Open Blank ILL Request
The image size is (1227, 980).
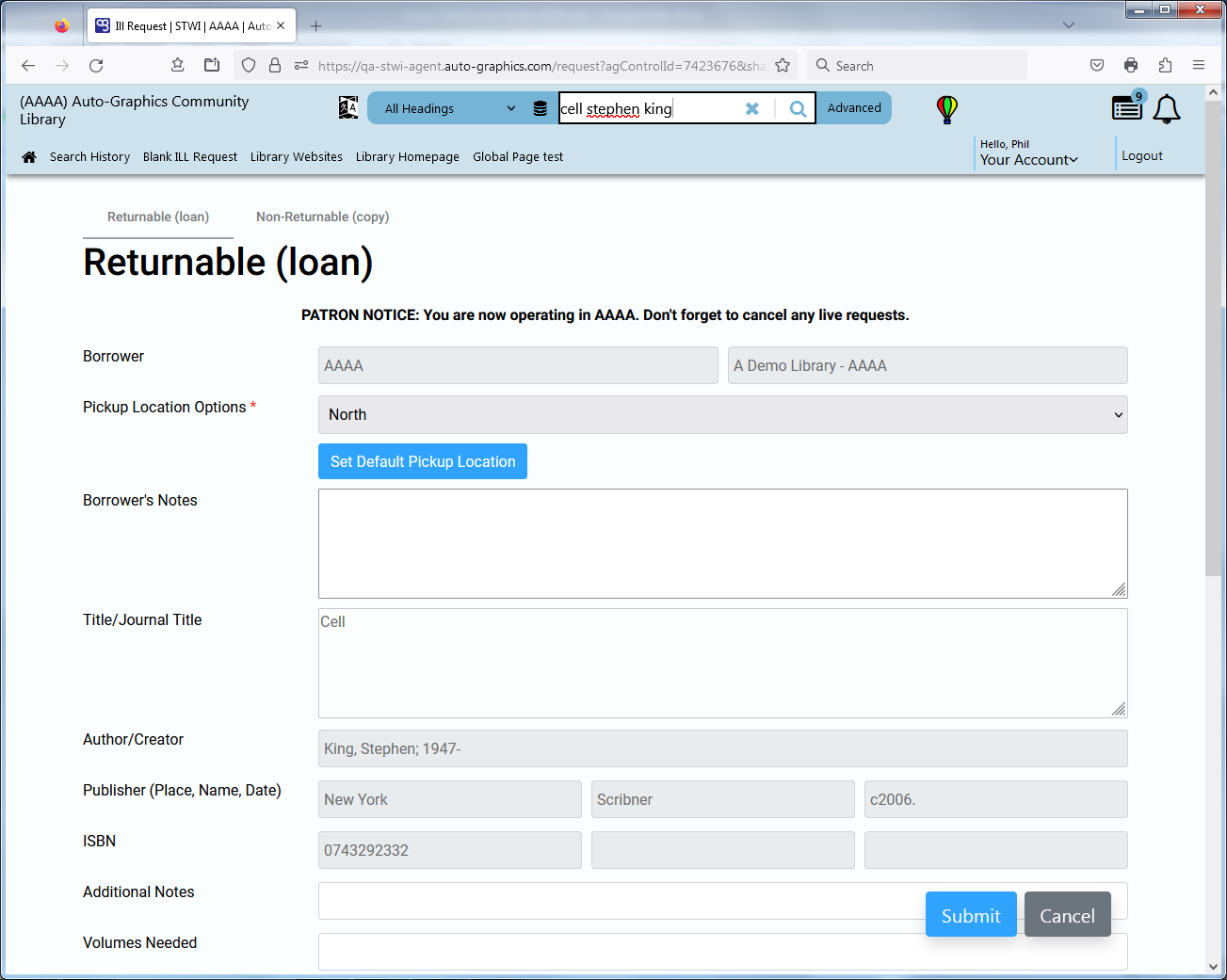click(x=190, y=157)
